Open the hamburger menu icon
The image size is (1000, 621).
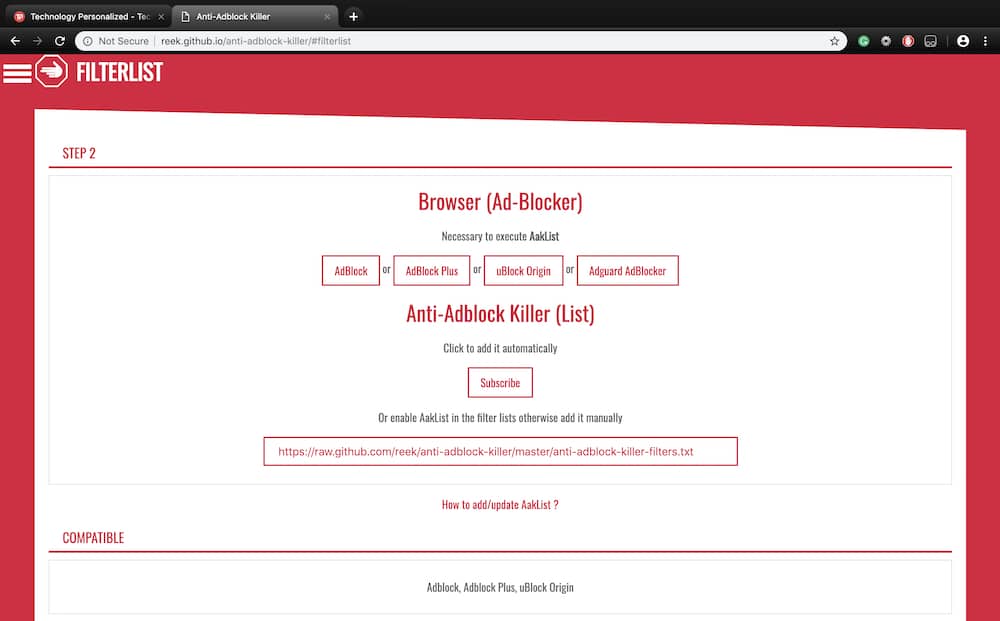pos(17,73)
